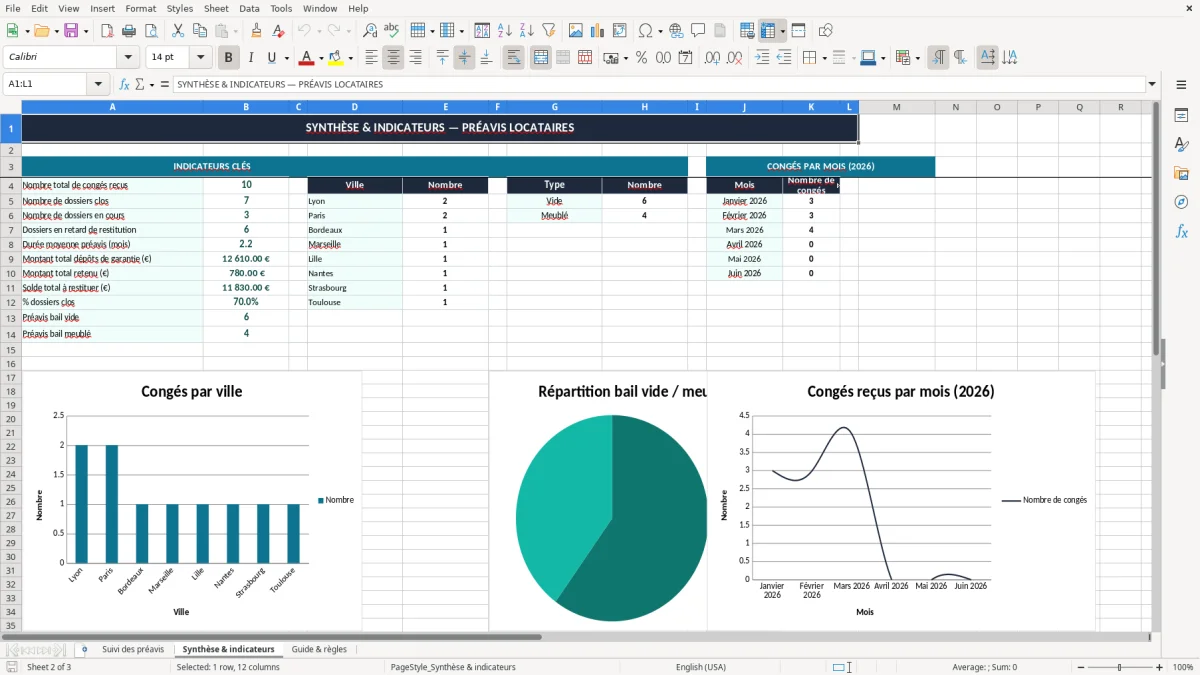Open Find & Replace

point(370,31)
